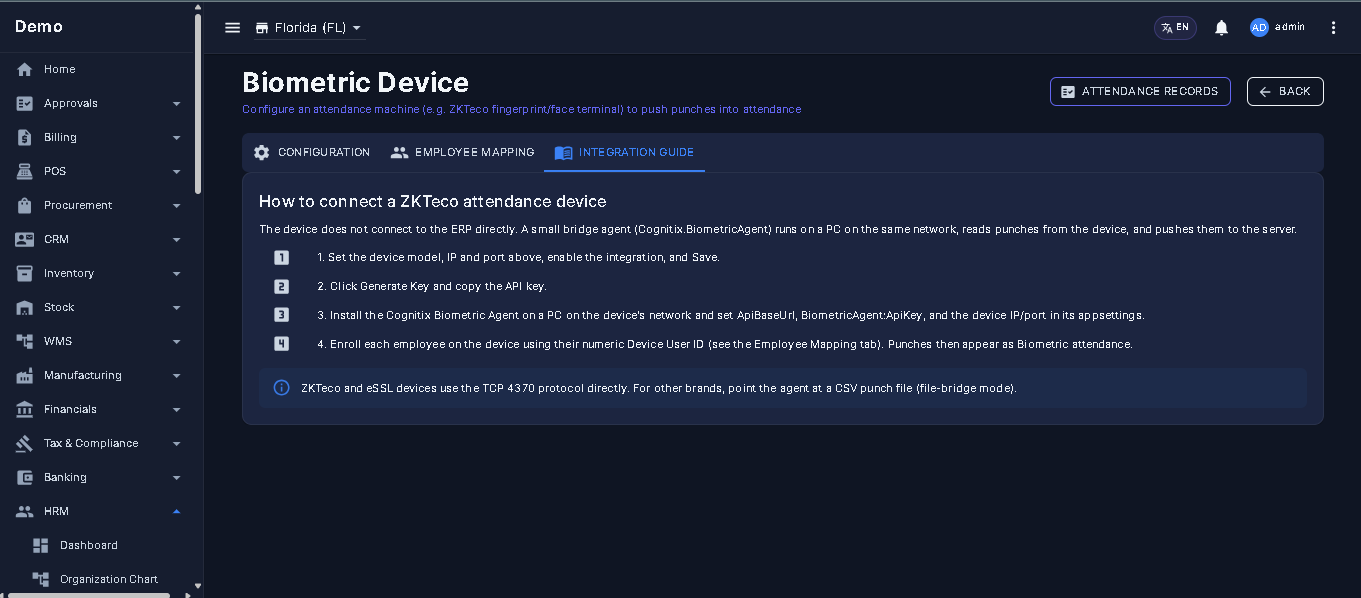Click the Billing invoice icon
The width and height of the screenshot is (1361, 598).
point(25,137)
